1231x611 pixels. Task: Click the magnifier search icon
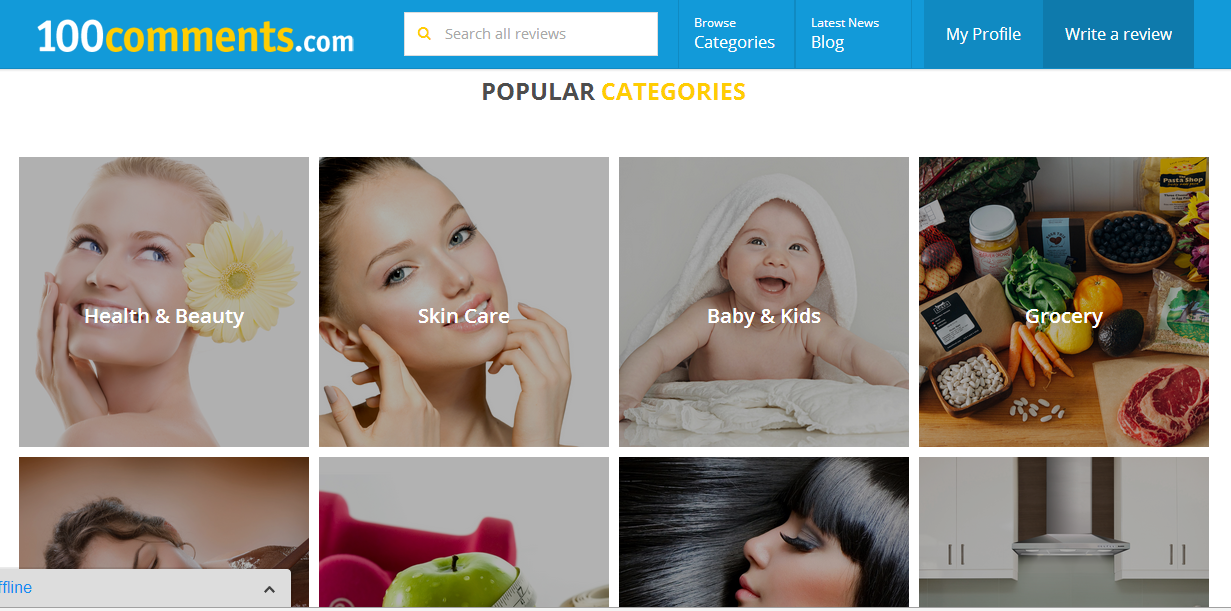pos(424,34)
